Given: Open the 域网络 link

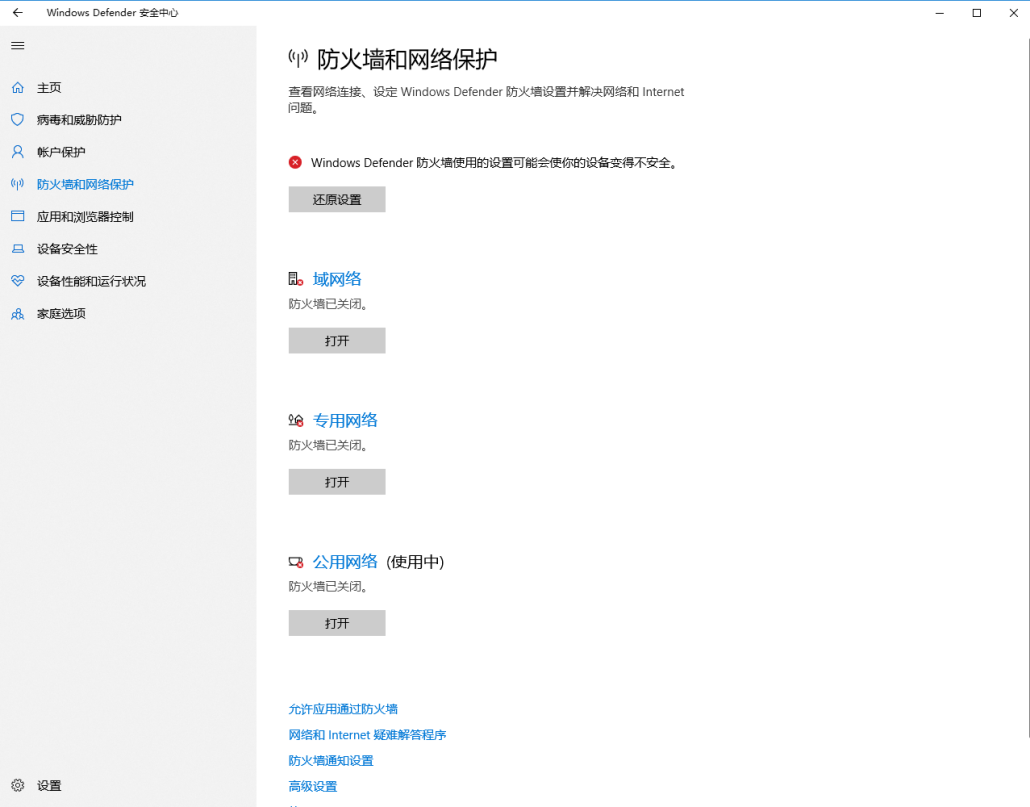Looking at the screenshot, I should coord(337,279).
